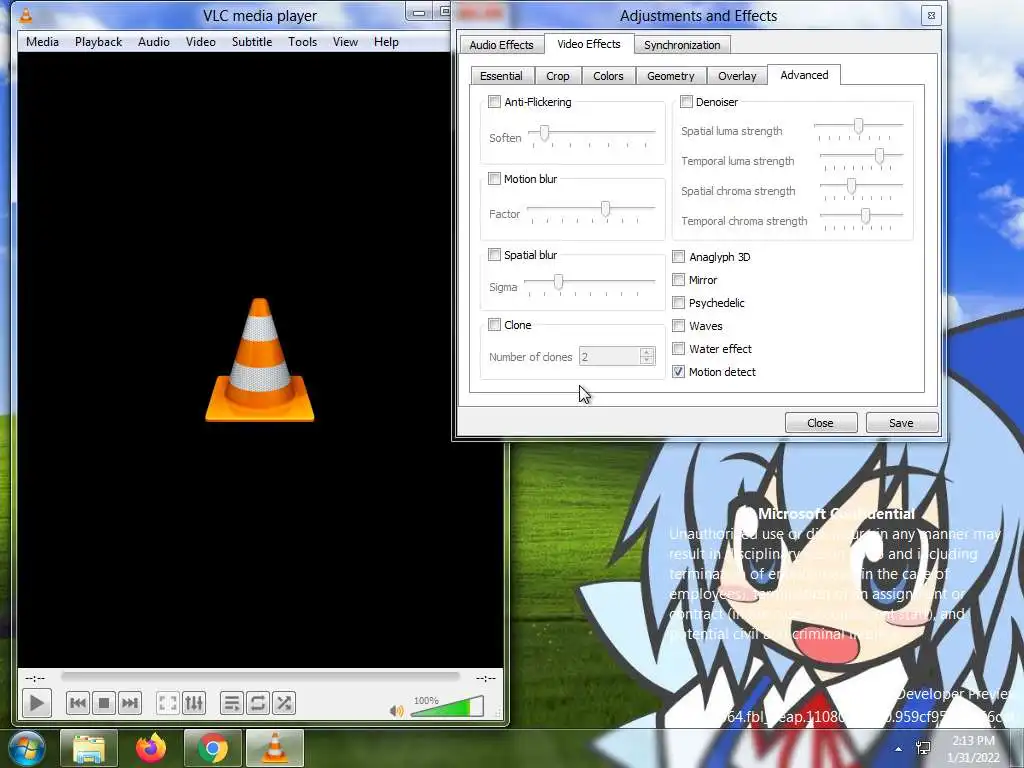Open the Tools menu
This screenshot has height=768, width=1024.
coord(302,42)
